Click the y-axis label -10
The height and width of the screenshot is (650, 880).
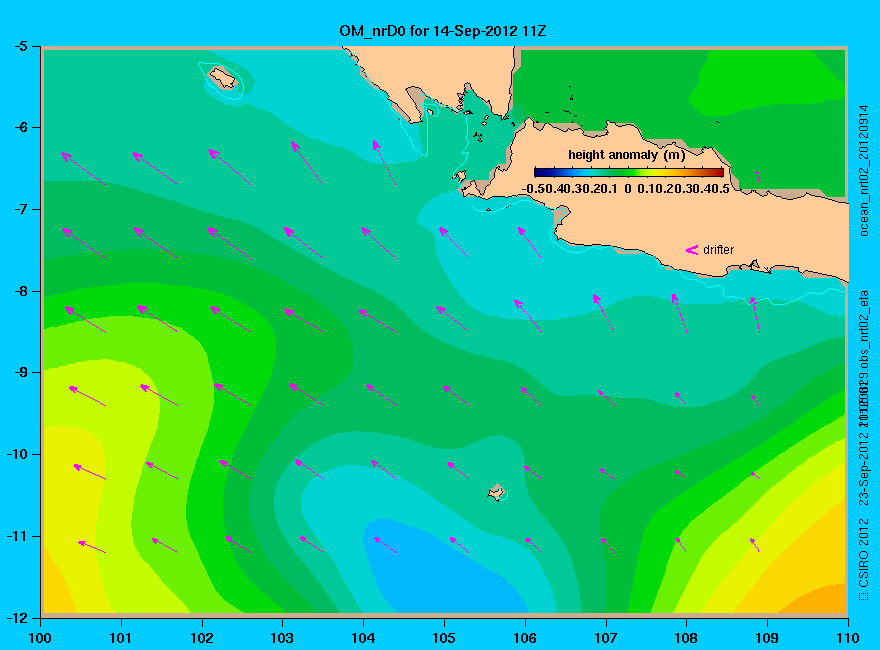pos(16,454)
